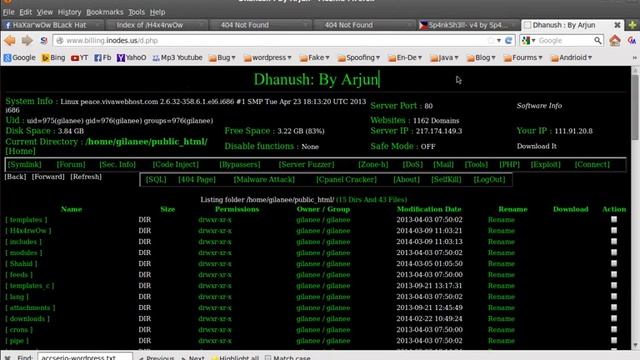This screenshot has height=360, width=640.
Task: Click the Find text field
Action: pyautogui.click(x=85, y=357)
